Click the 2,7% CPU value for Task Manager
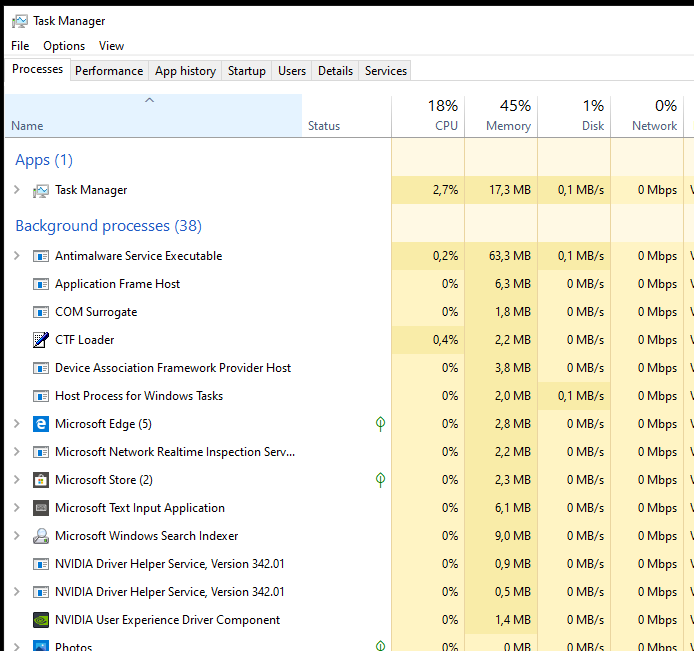 [x=445, y=190]
